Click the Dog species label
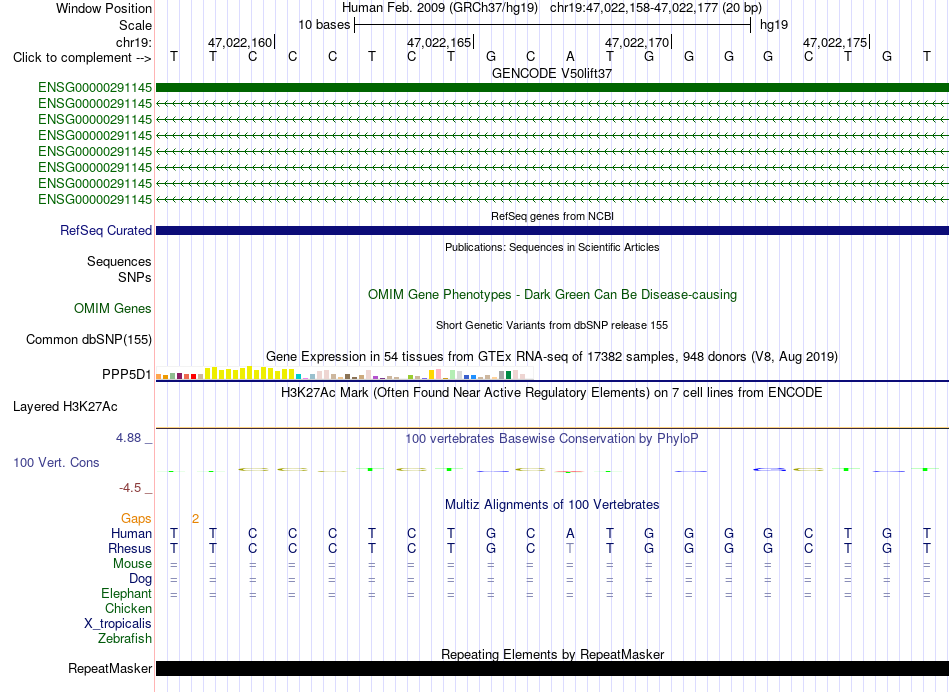 tap(140, 579)
